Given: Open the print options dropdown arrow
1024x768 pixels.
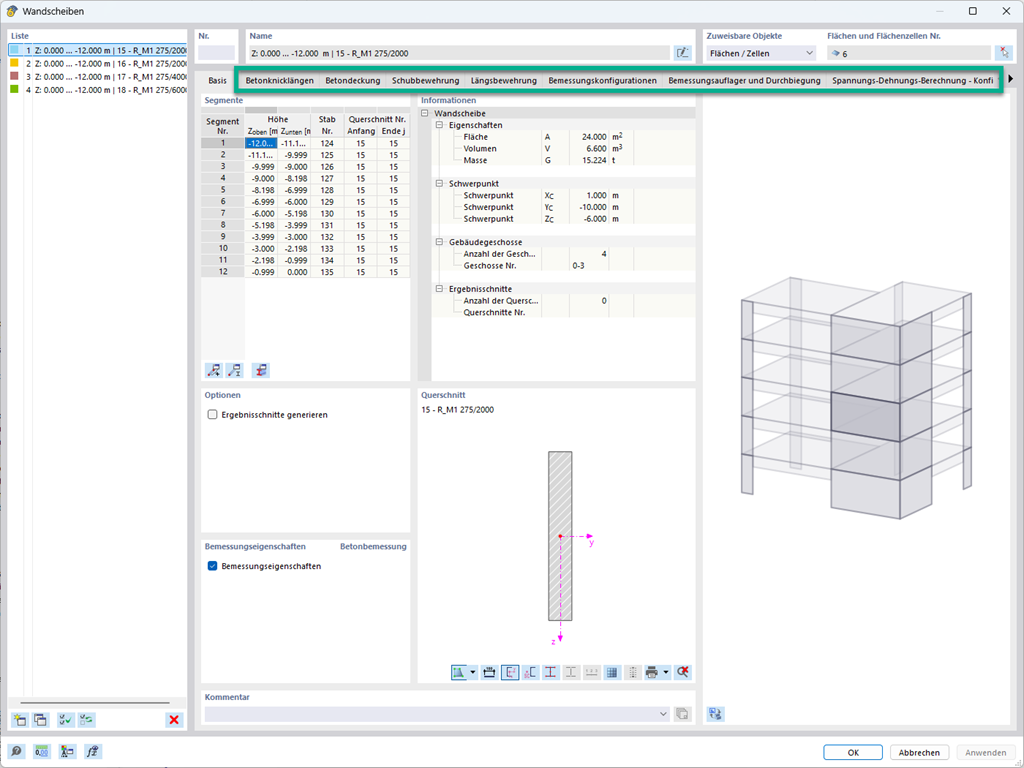Looking at the screenshot, I should click(666, 672).
